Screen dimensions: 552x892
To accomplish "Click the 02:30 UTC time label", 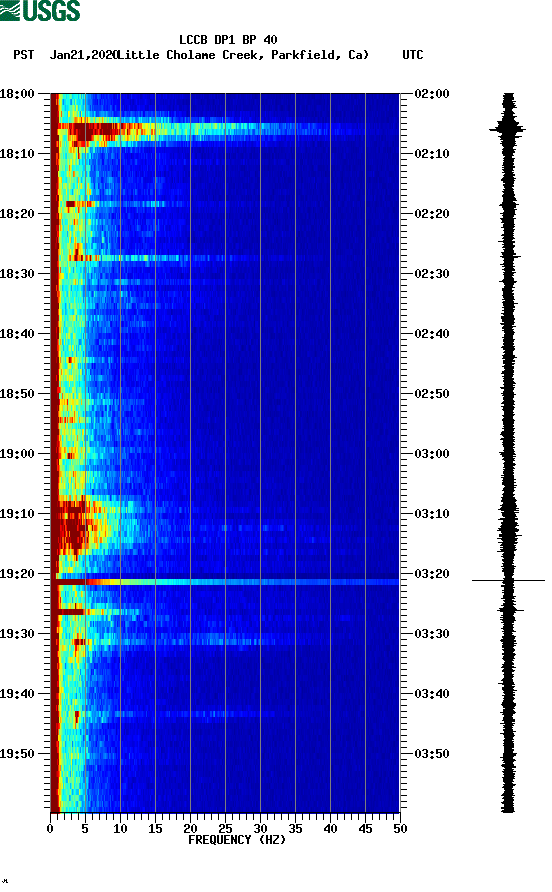I will click(432, 274).
